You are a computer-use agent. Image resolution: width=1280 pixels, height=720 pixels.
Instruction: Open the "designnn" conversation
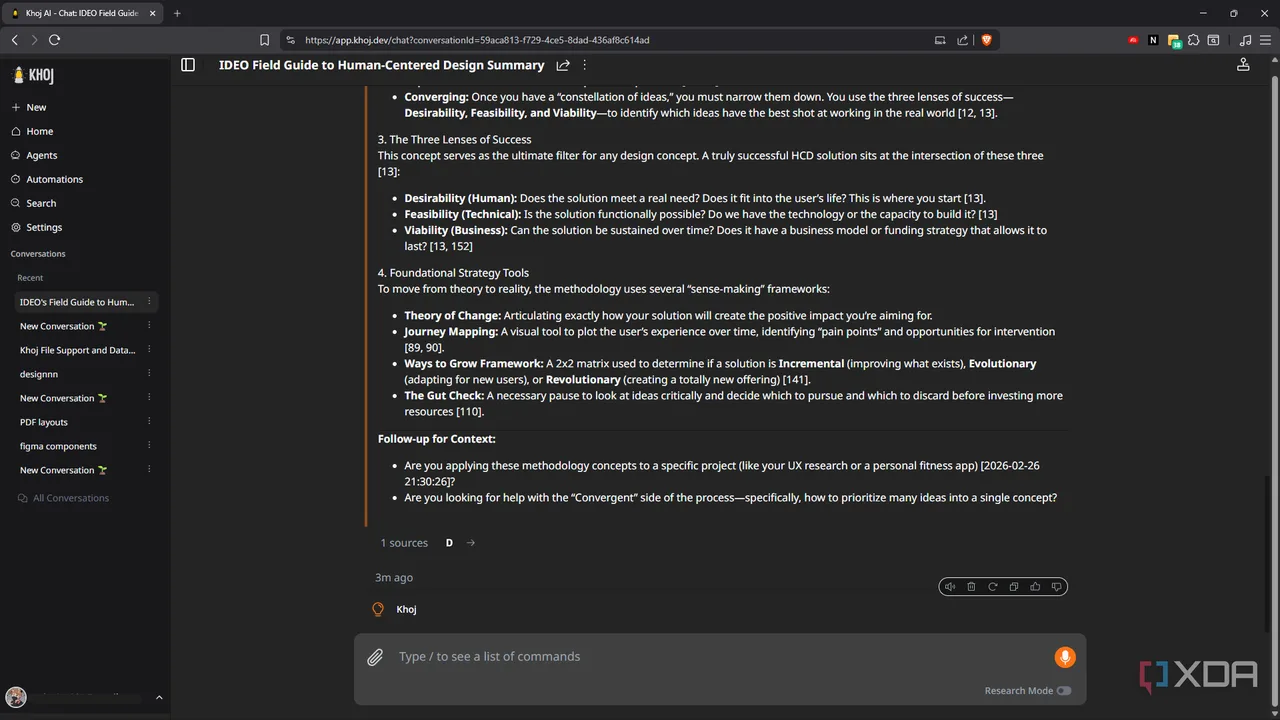[x=39, y=374]
